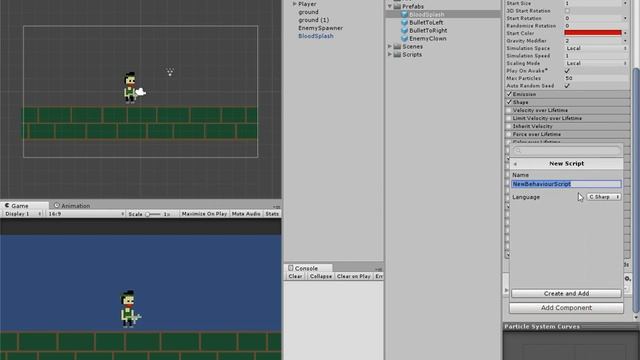Click the Add Component search field
This screenshot has height=360, width=640.
[x=567, y=151]
